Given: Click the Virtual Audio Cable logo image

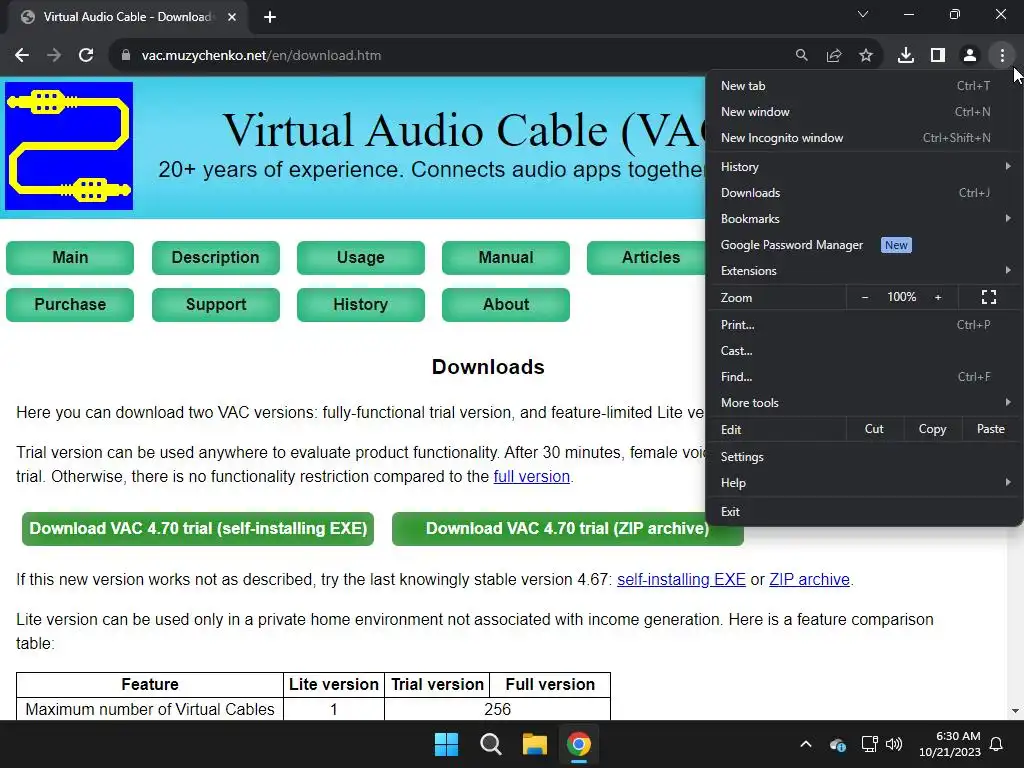Looking at the screenshot, I should pyautogui.click(x=69, y=146).
